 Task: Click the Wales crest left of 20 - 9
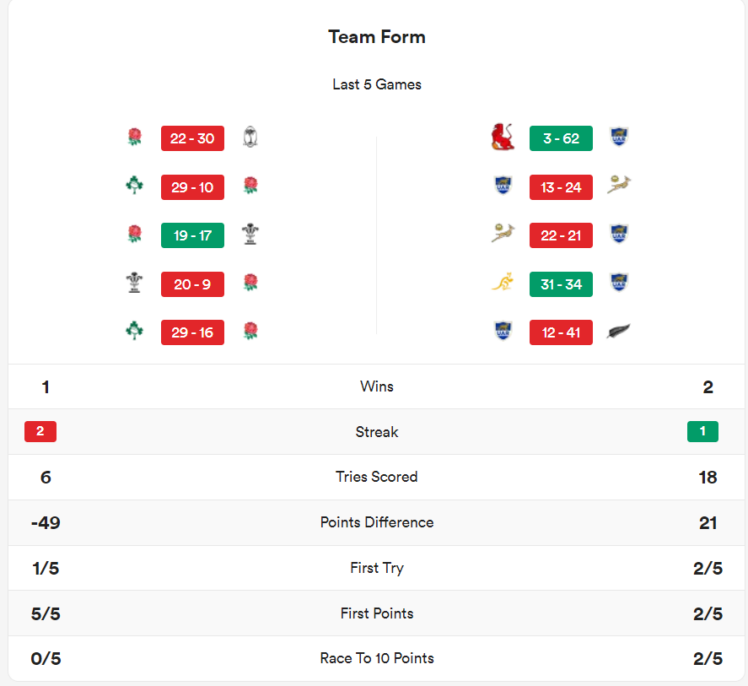click(x=134, y=283)
